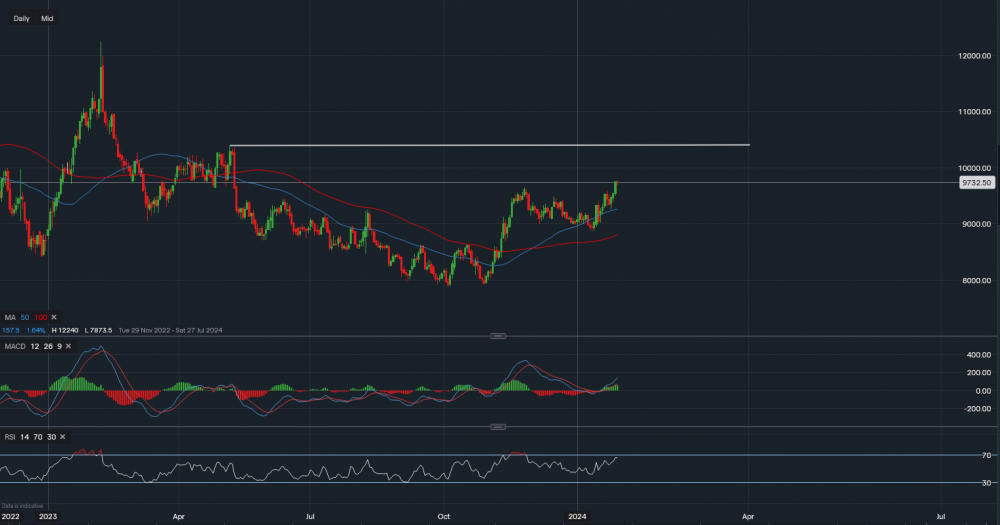Remove the RSI indicator with its X
The image size is (1000, 525).
[63, 438]
